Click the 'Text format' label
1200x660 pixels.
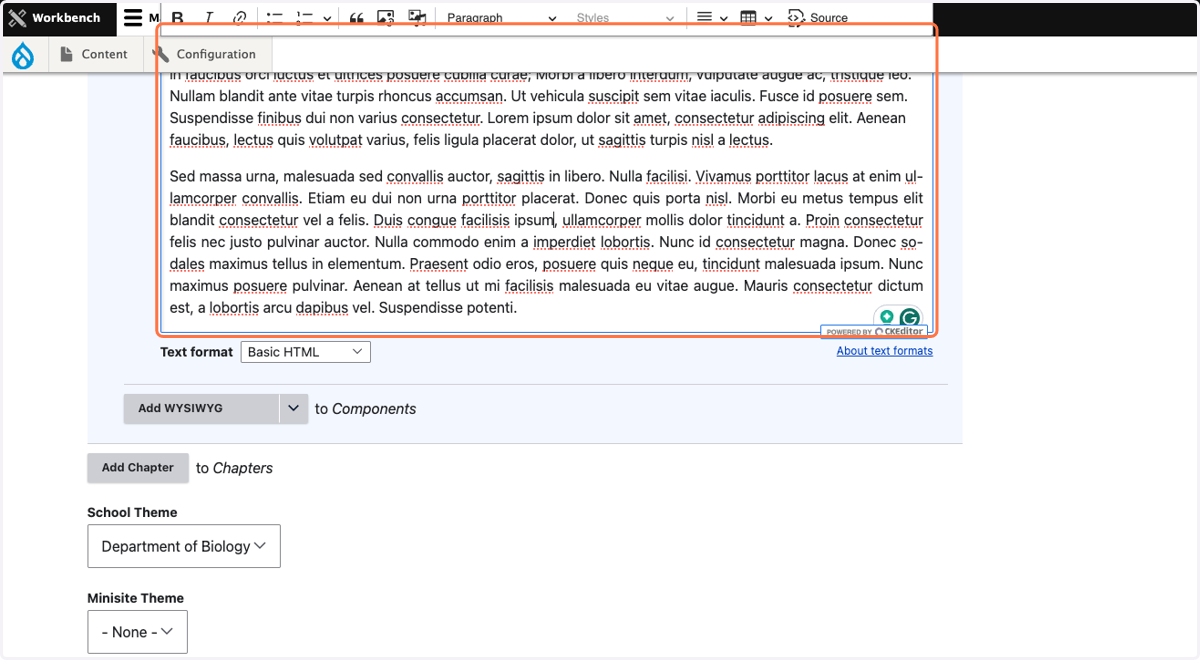pyautogui.click(x=197, y=352)
